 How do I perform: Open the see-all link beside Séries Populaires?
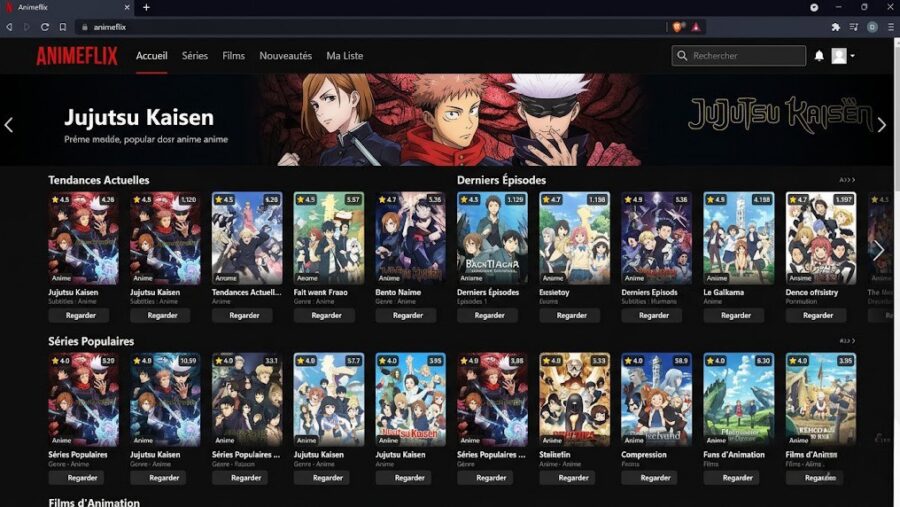tap(847, 341)
